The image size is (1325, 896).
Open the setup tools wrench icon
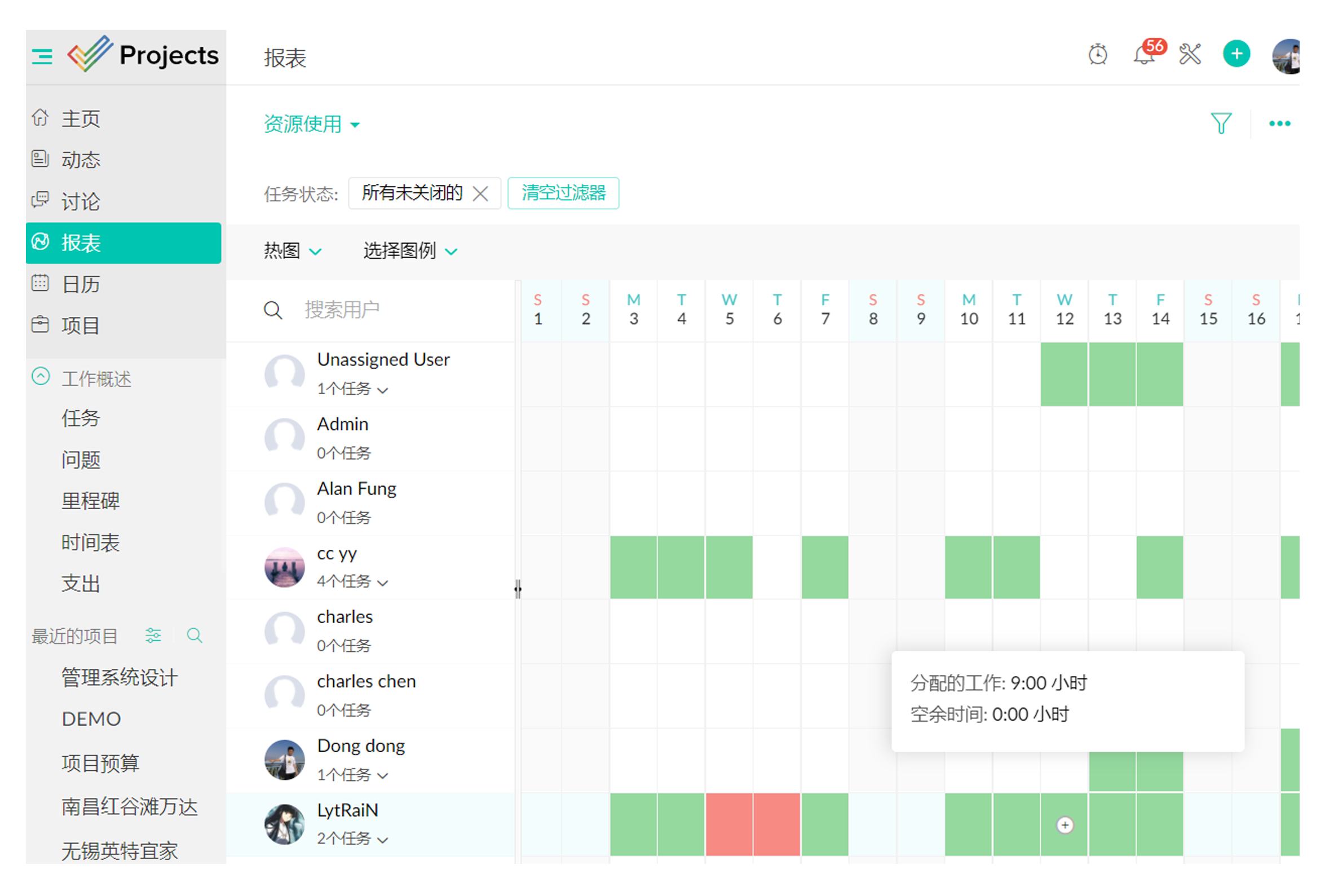point(1190,55)
